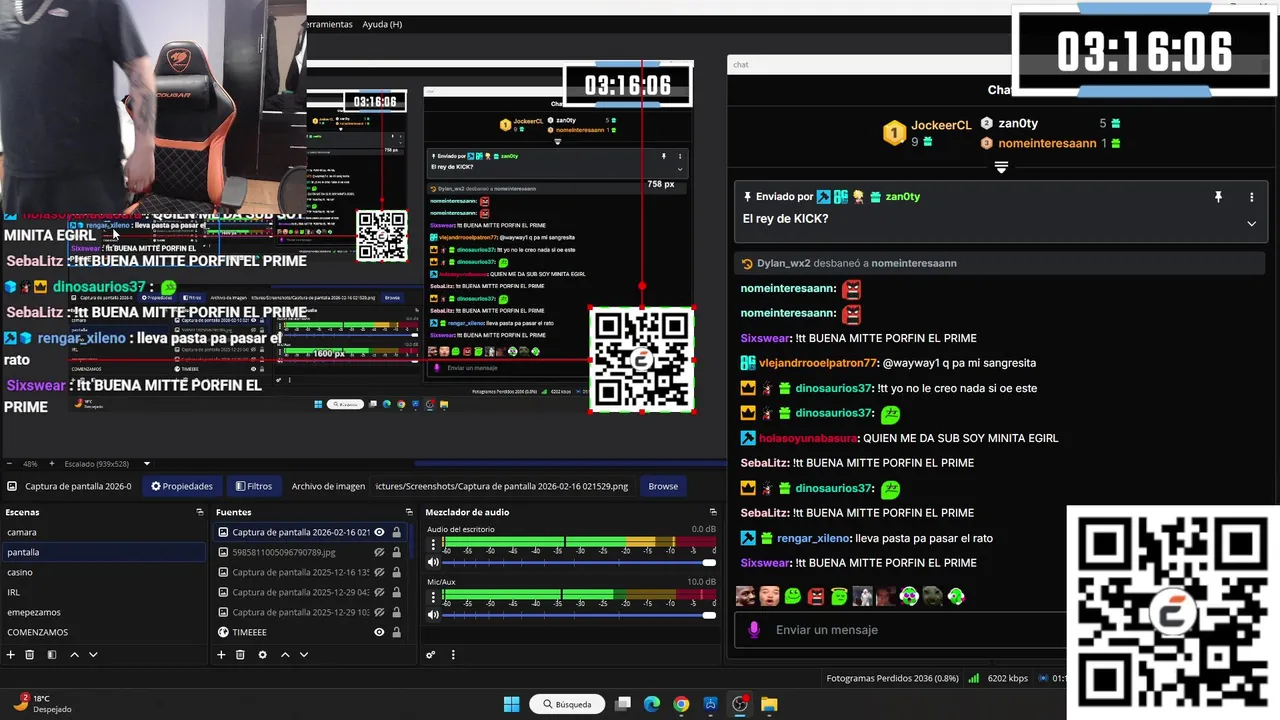Image resolution: width=1280 pixels, height=720 pixels.
Task: Open audio mixer menu dots
Action: point(453,655)
